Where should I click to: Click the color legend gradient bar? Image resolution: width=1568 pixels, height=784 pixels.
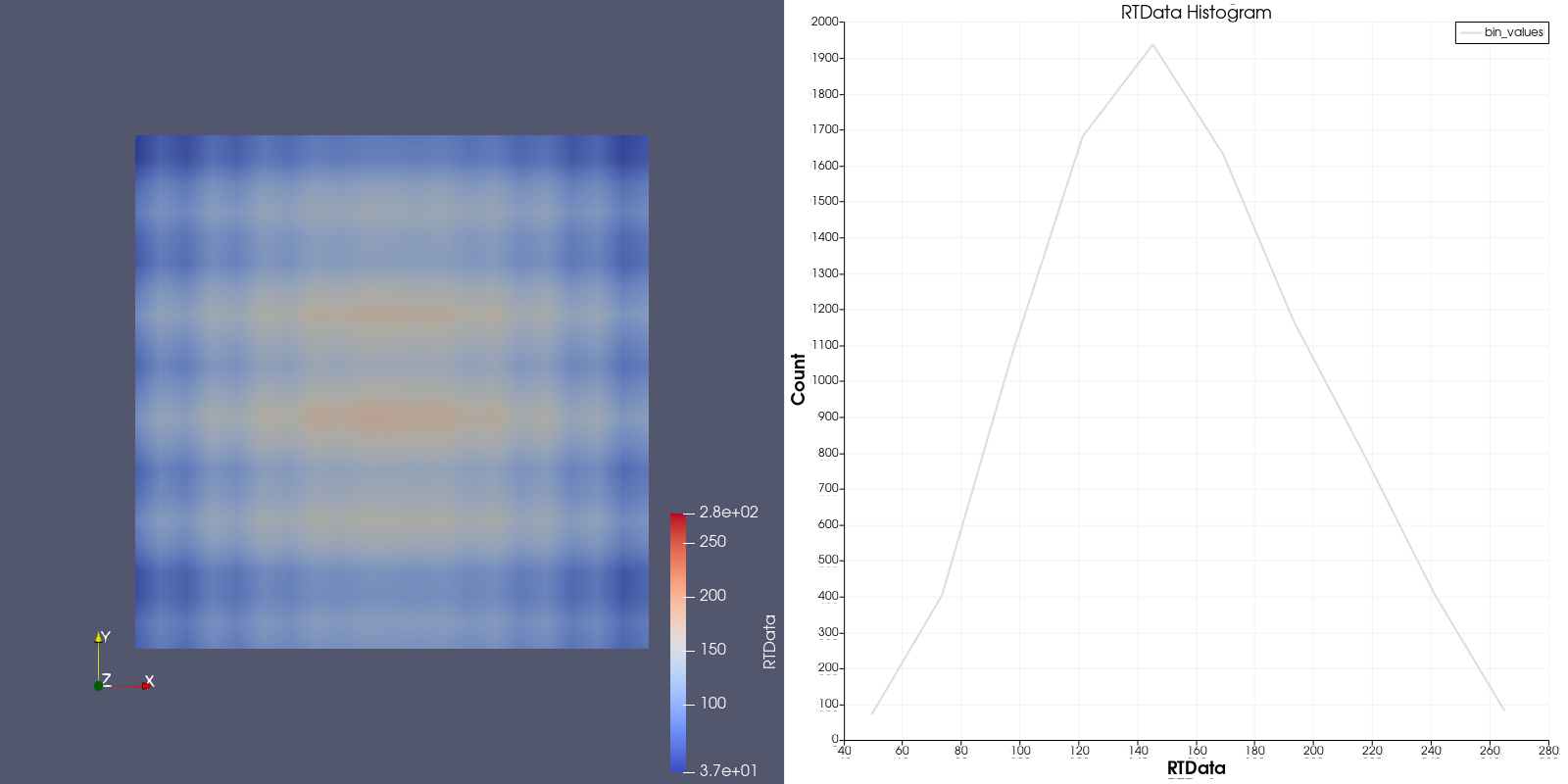coord(677,642)
